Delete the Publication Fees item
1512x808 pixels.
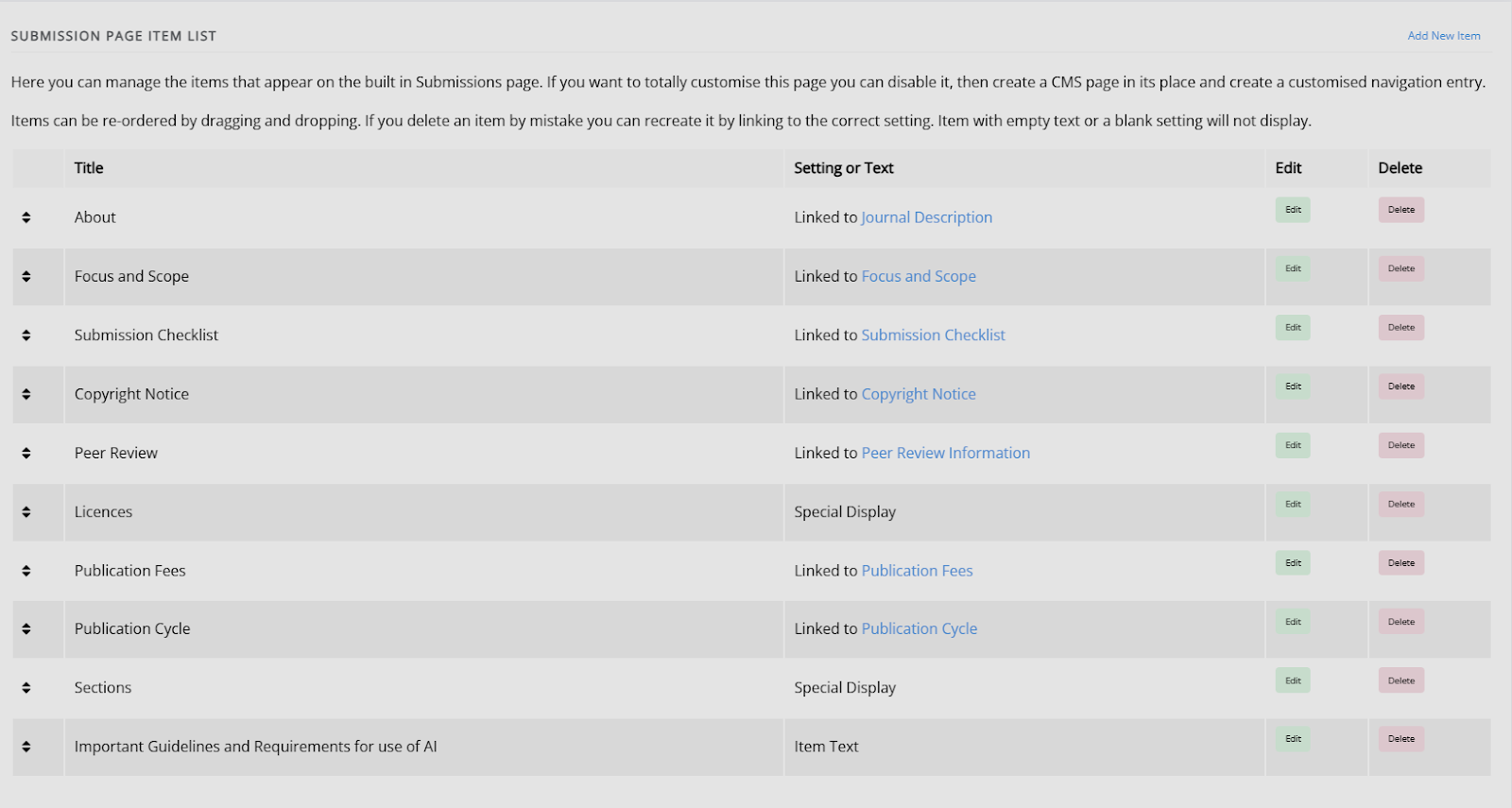tap(1401, 563)
